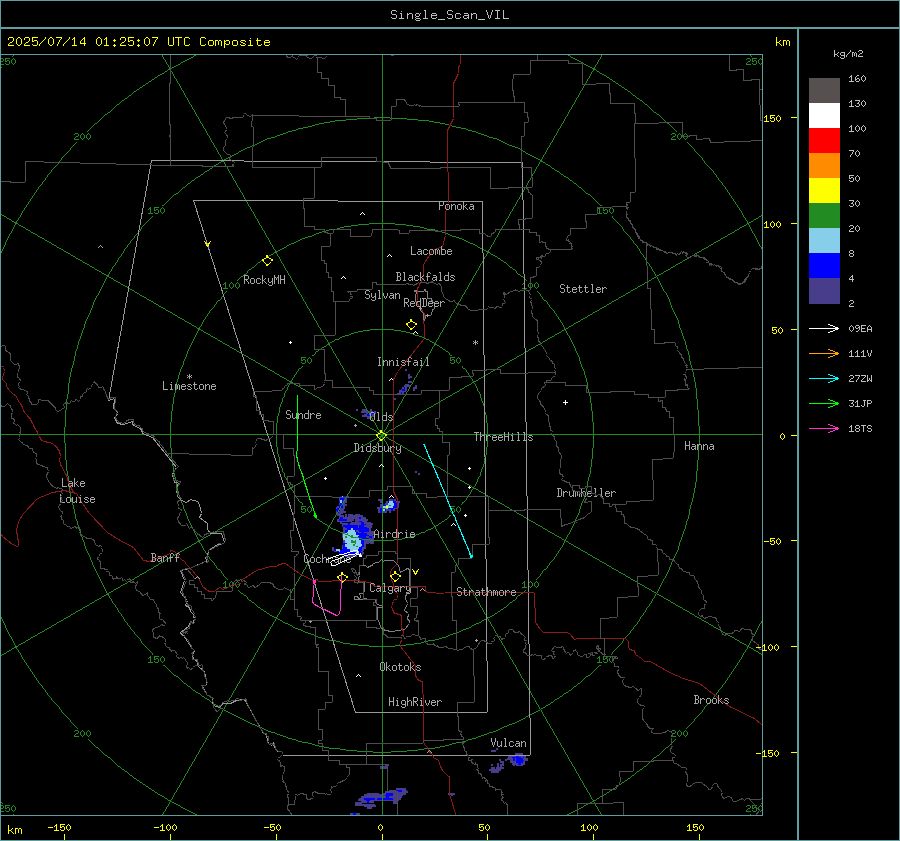This screenshot has height=841, width=900.
Task: Click the Vulcan town label
Action: click(508, 743)
